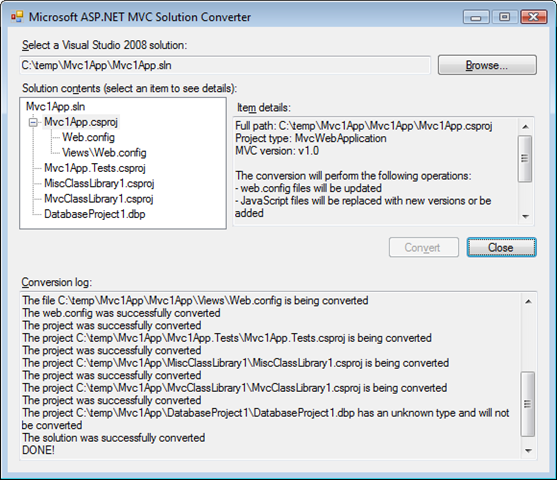Click the solution path text field
Screen dimensions: 557x480
[225, 65]
